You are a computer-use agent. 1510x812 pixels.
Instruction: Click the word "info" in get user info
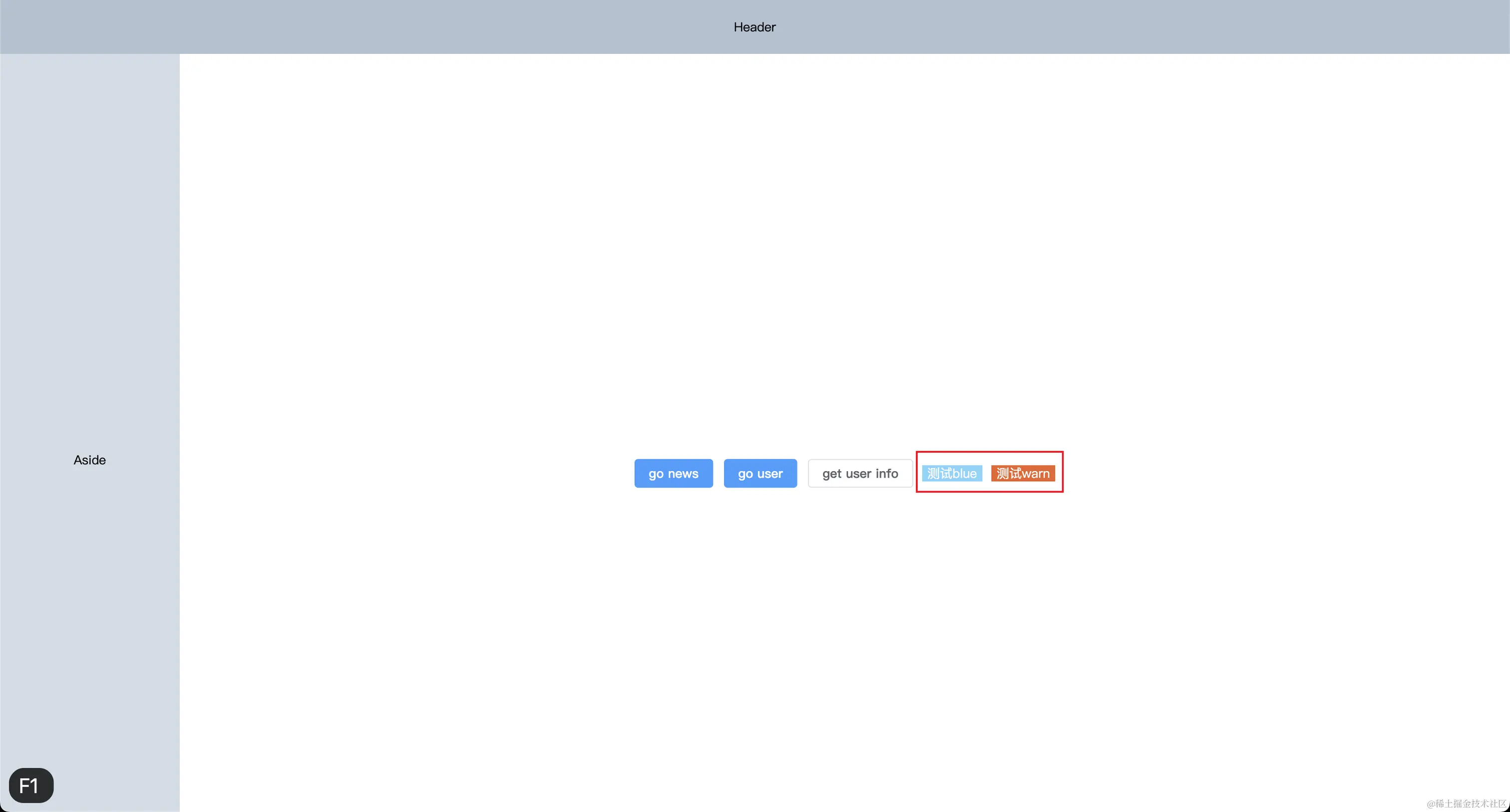coord(886,473)
